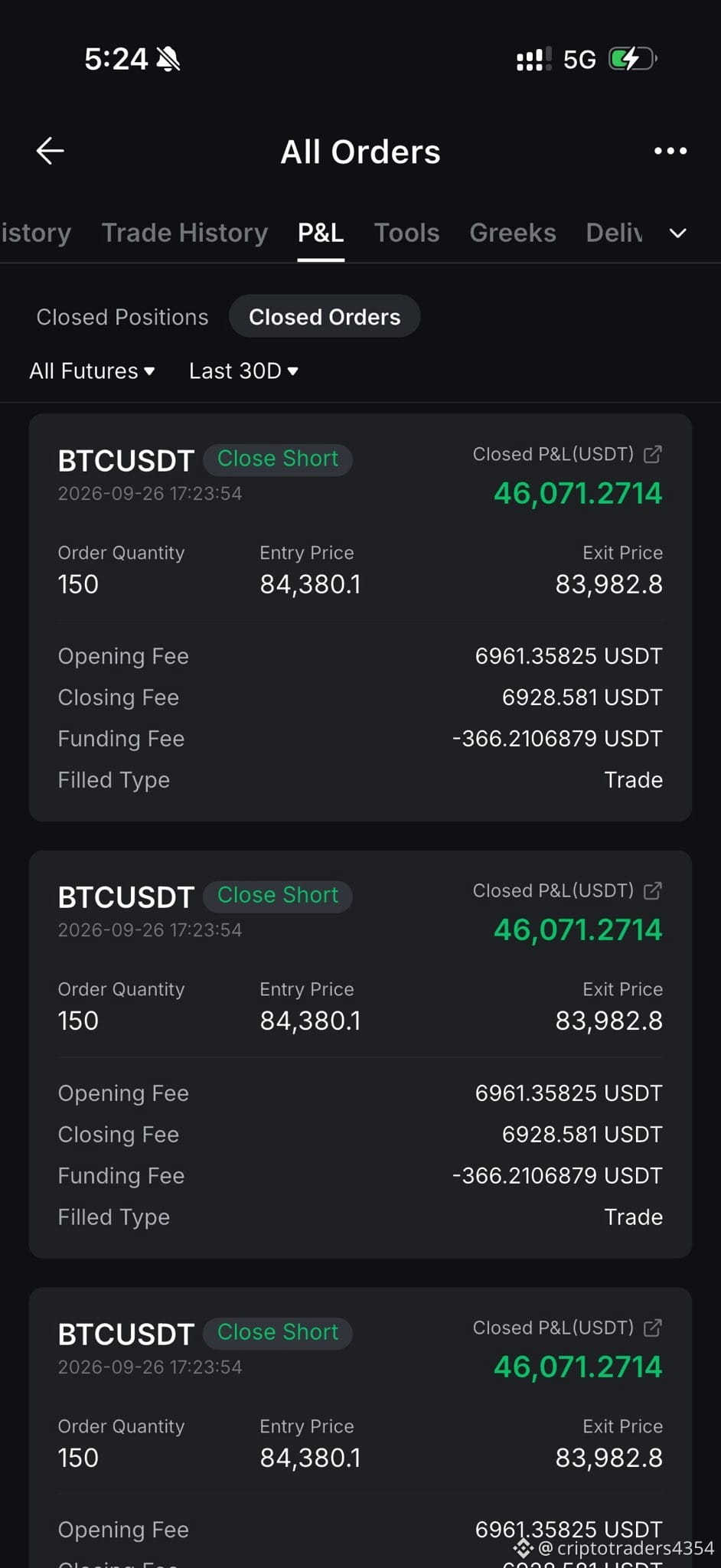Screen dimensions: 721x1568
Task: Select the P&L tab
Action: pyautogui.click(x=321, y=233)
